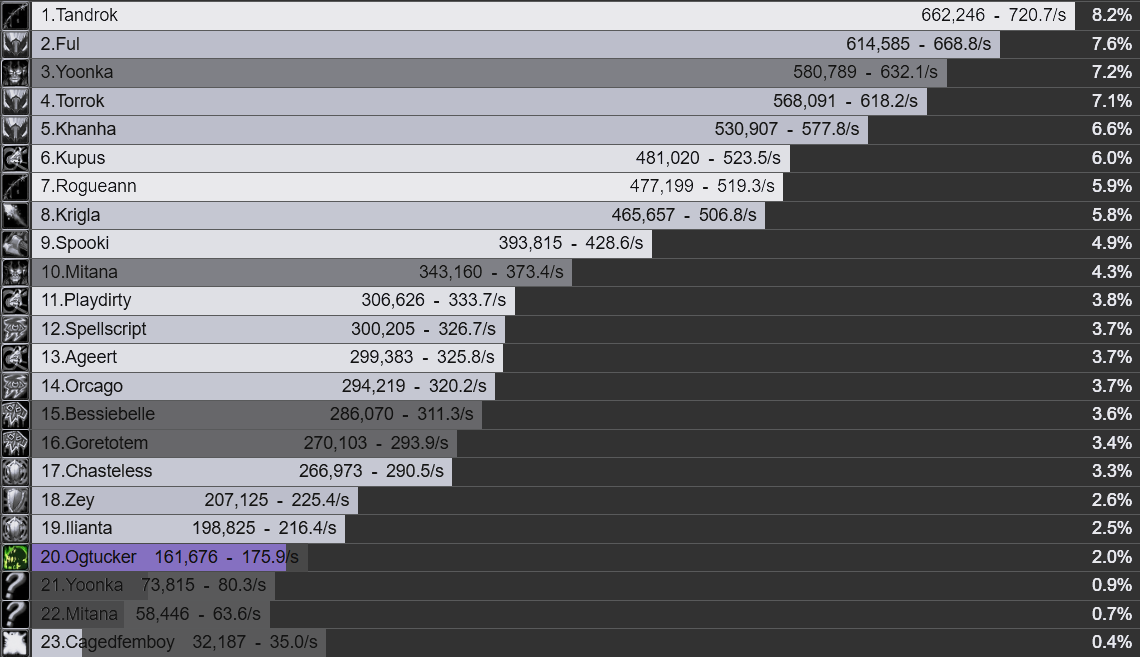Click the green icon beside 20.Ogtucker
Image resolution: width=1140 pixels, height=657 pixels.
(15, 557)
